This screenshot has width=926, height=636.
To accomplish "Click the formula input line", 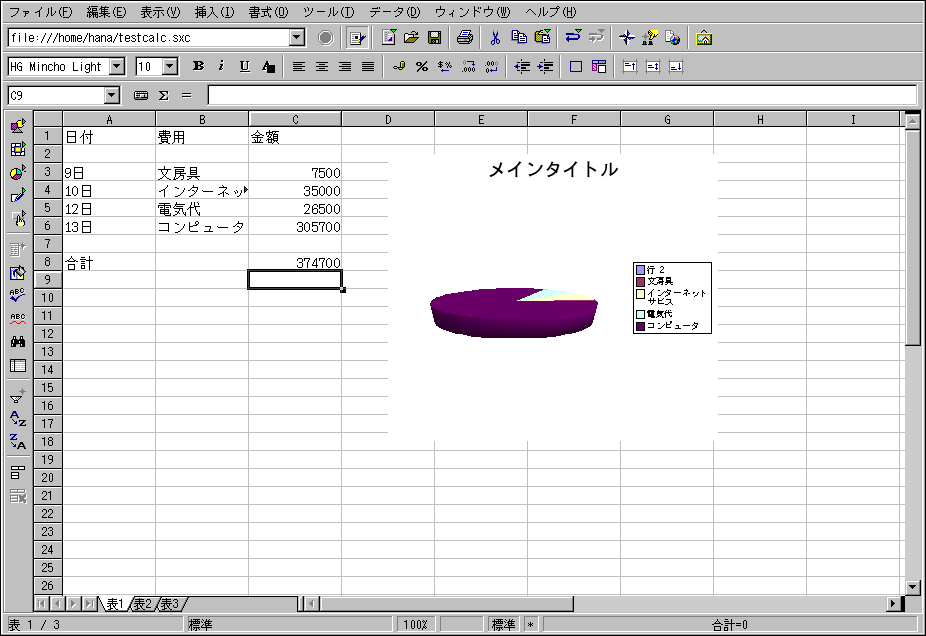I will point(560,96).
